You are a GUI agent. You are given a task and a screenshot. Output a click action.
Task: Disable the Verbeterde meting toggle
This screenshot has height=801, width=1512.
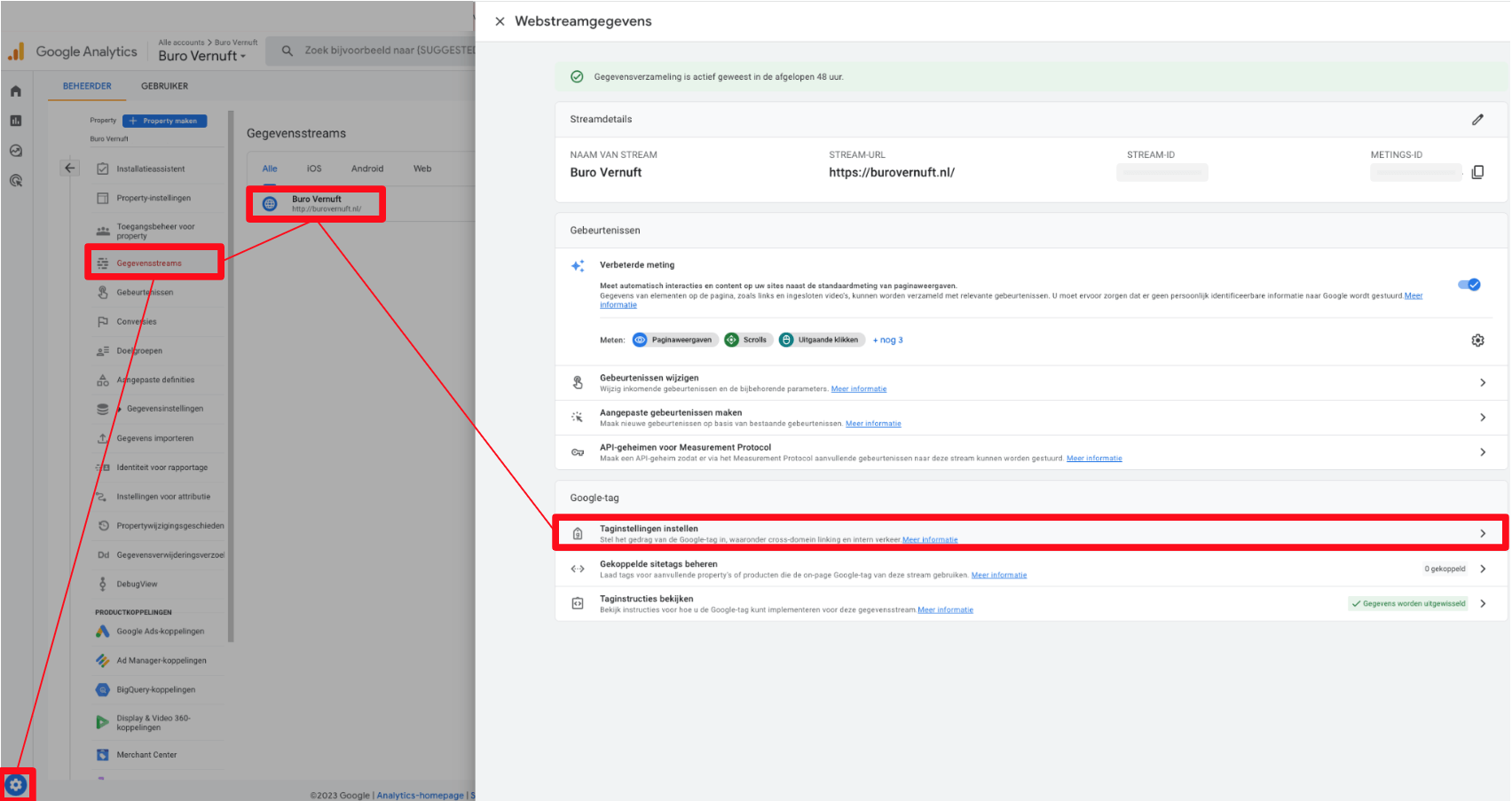1469,285
